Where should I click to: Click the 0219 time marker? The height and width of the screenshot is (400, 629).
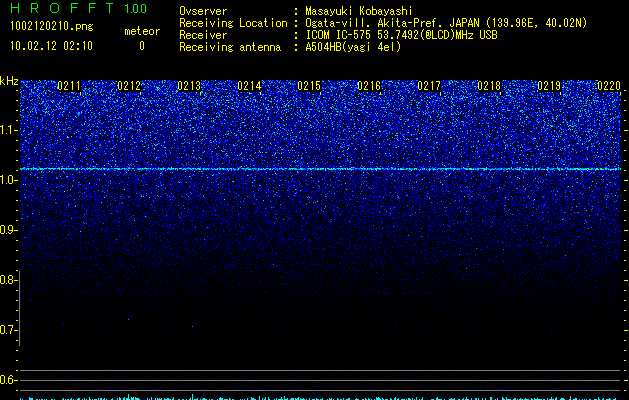point(549,86)
